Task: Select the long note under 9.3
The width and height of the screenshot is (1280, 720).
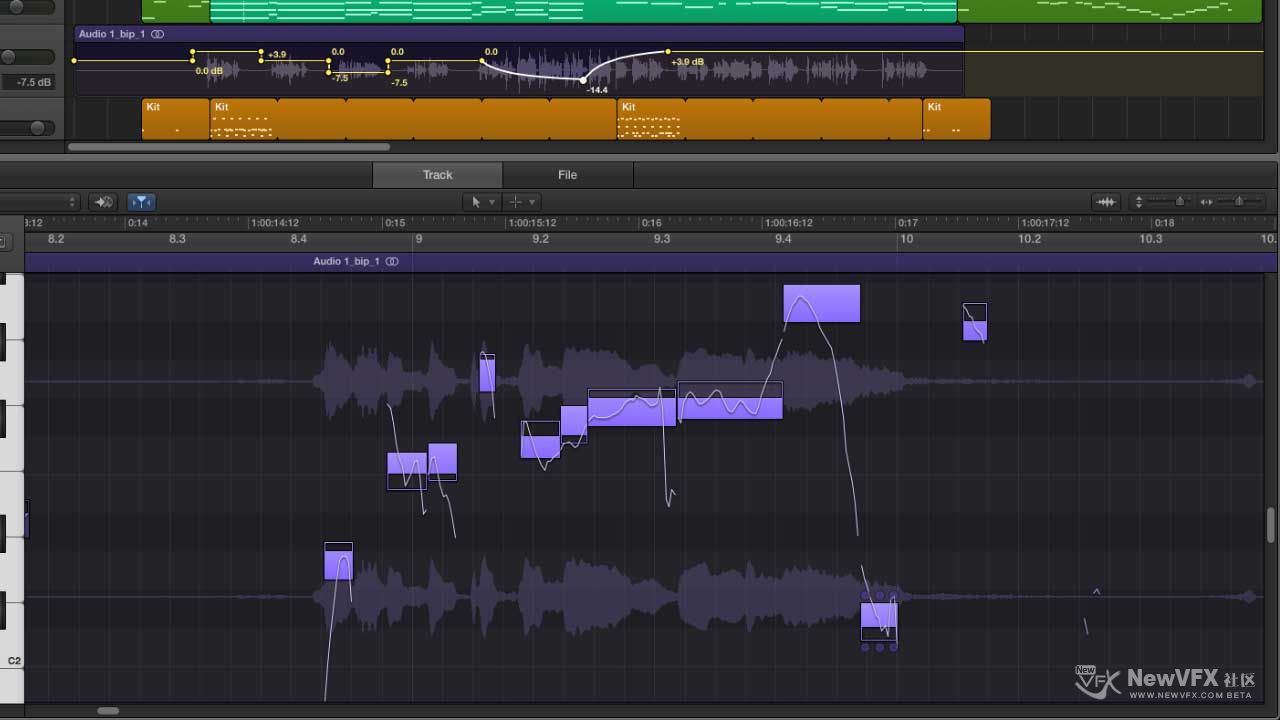Action: [x=632, y=408]
